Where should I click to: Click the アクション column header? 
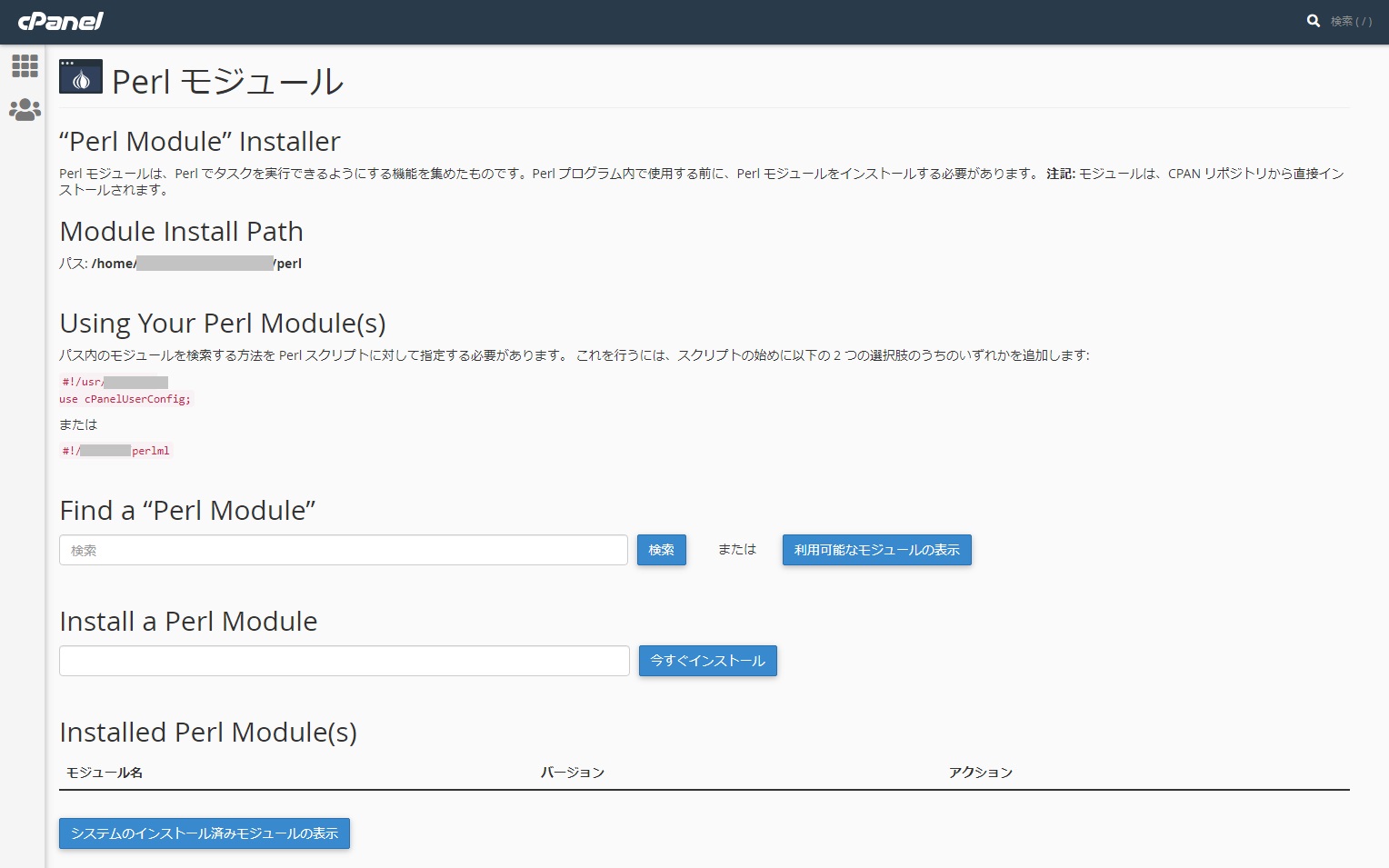[x=981, y=773]
